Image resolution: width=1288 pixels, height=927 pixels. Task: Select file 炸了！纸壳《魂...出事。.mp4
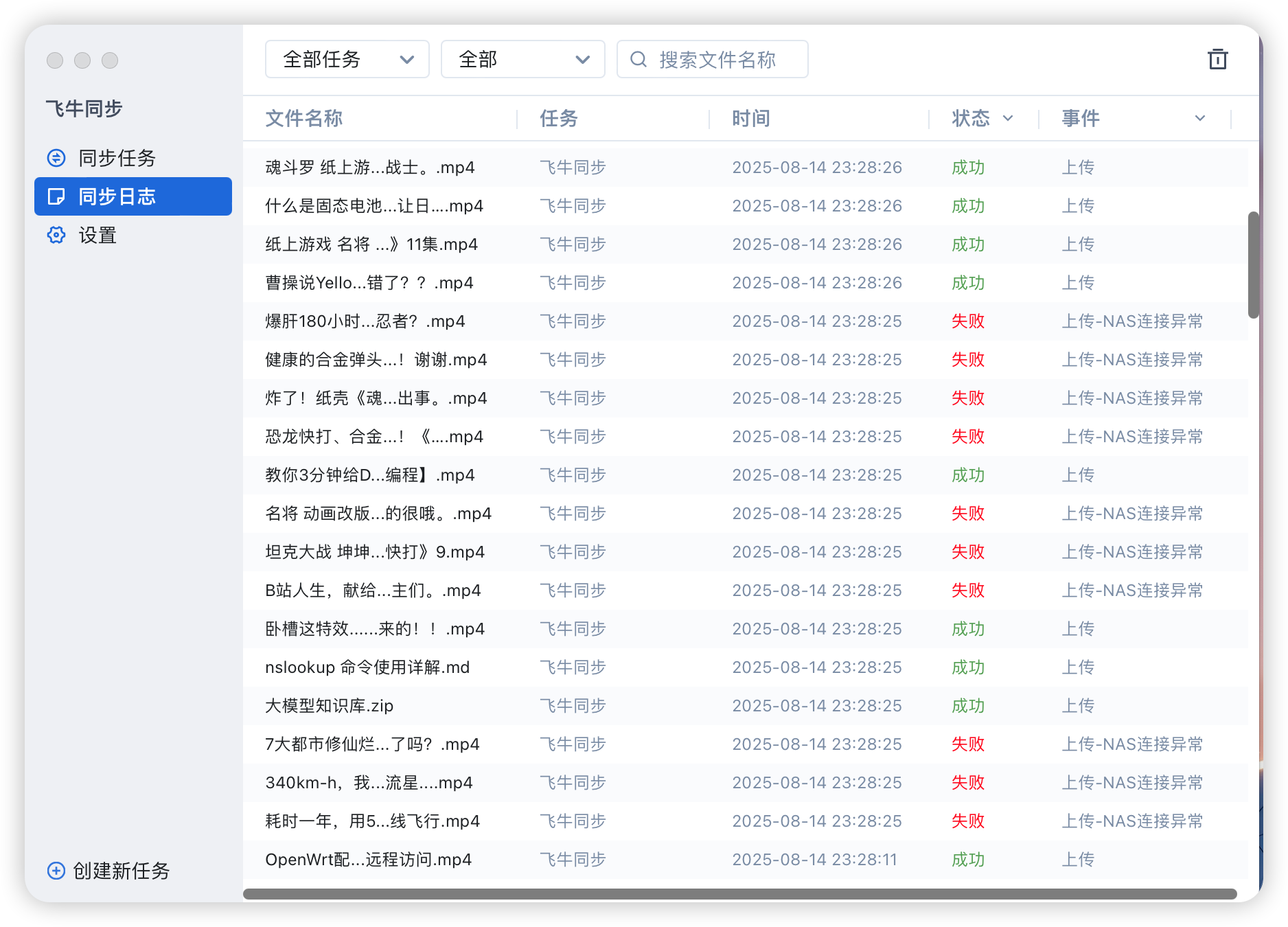click(376, 398)
